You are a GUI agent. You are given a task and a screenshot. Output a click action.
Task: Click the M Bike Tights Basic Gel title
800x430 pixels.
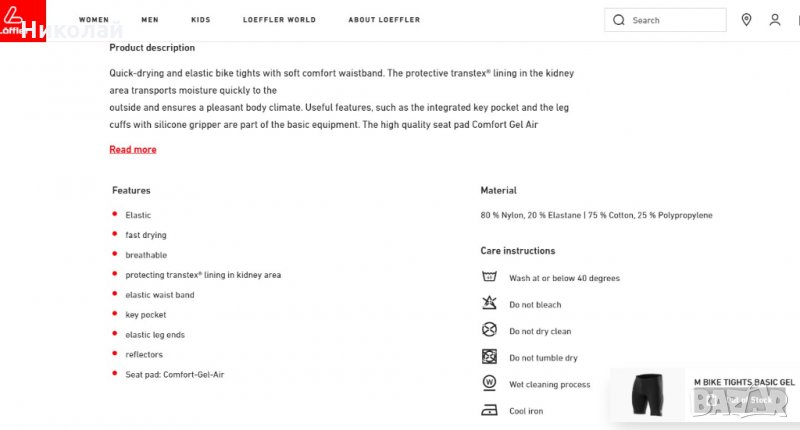coord(744,382)
